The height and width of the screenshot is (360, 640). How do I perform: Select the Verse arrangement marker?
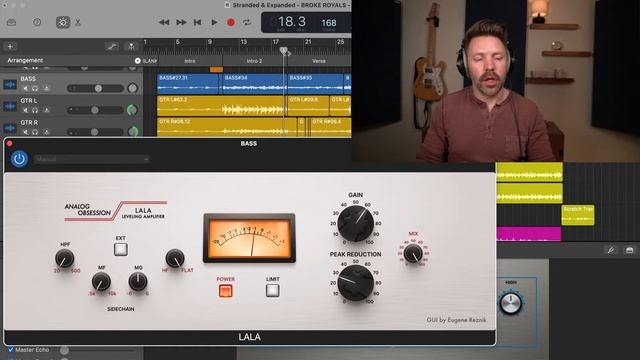click(319, 61)
